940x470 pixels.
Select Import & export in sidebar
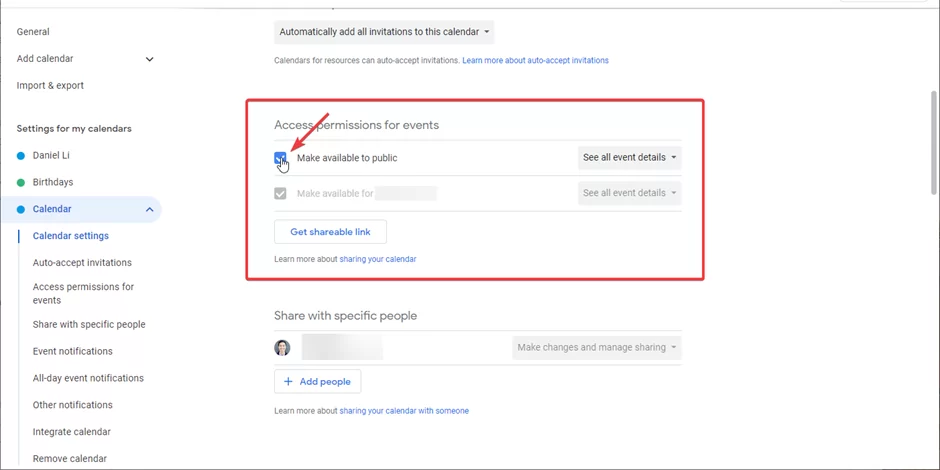click(x=50, y=86)
